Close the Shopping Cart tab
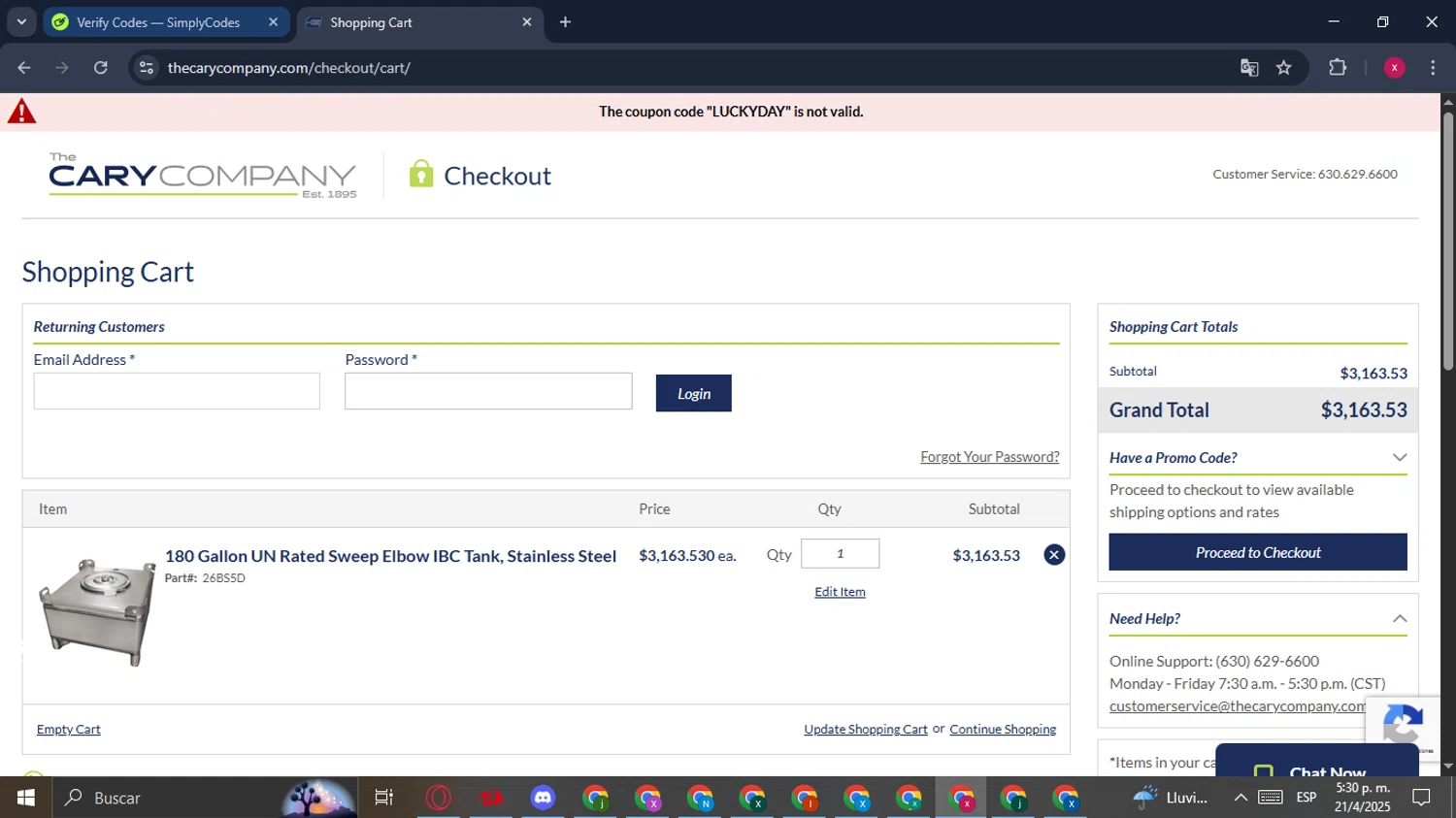 tap(527, 22)
